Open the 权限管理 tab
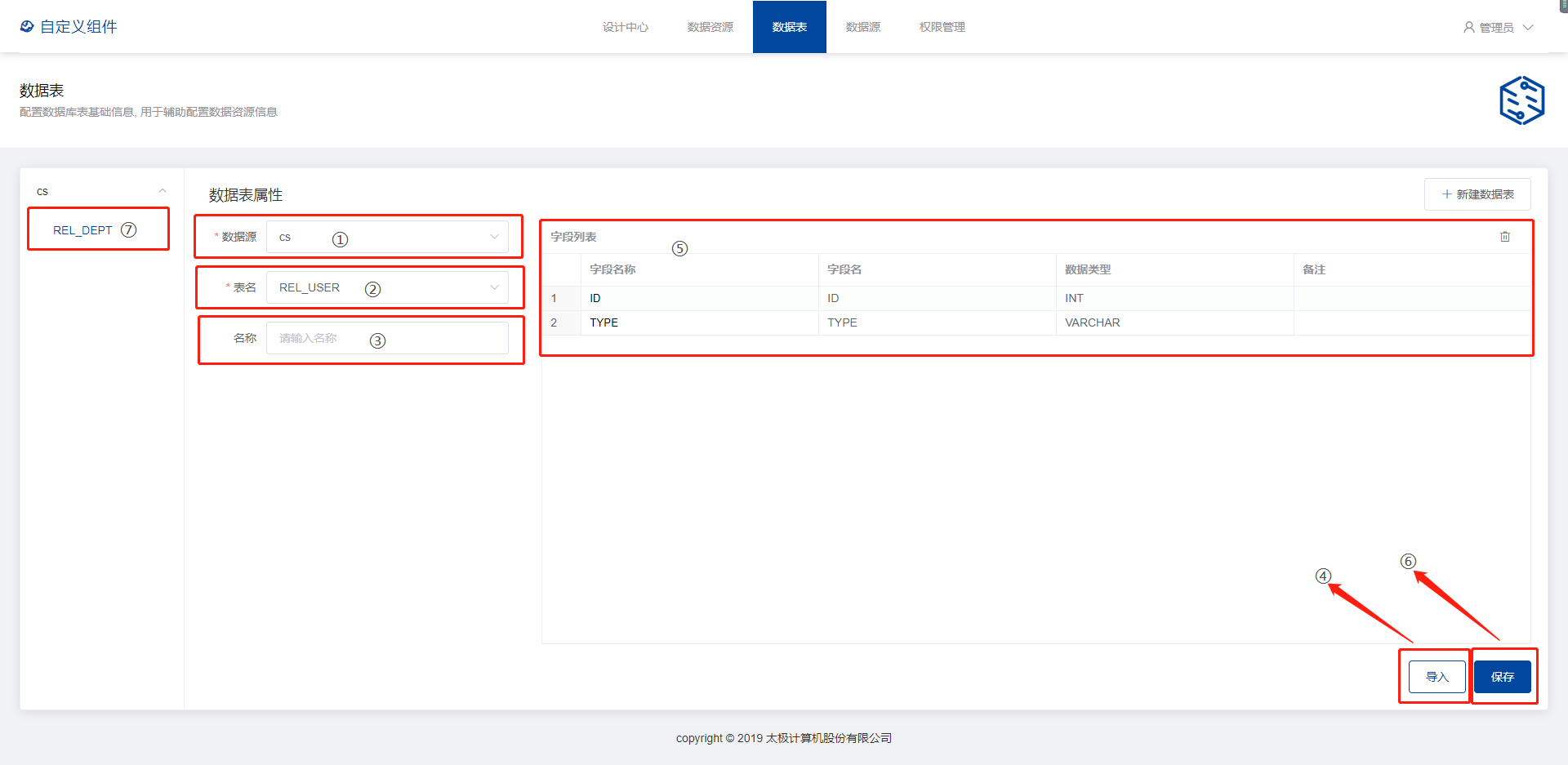Viewport: 1568px width, 765px height. 942,27
